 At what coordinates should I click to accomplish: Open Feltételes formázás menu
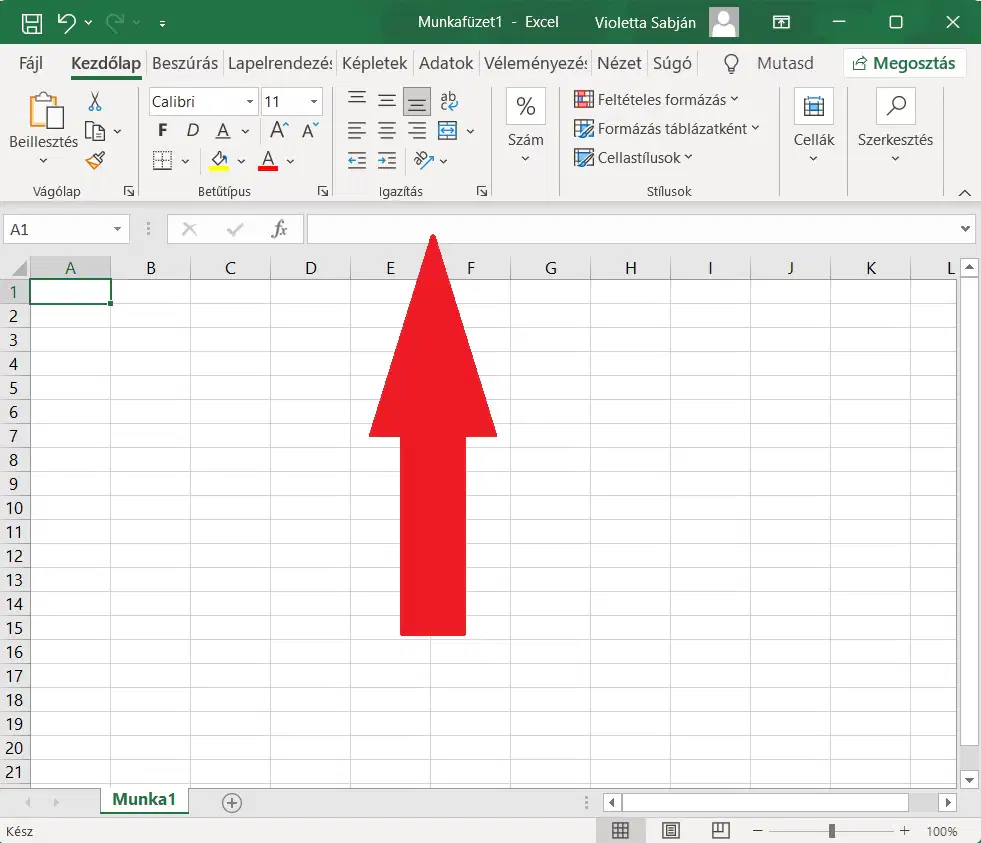656,100
